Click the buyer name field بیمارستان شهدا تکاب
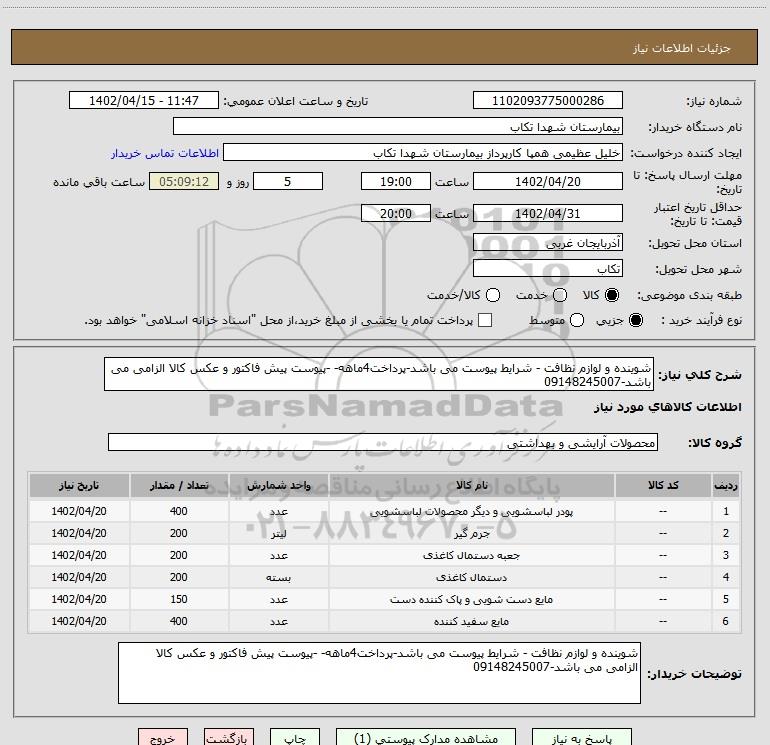 [x=398, y=127]
